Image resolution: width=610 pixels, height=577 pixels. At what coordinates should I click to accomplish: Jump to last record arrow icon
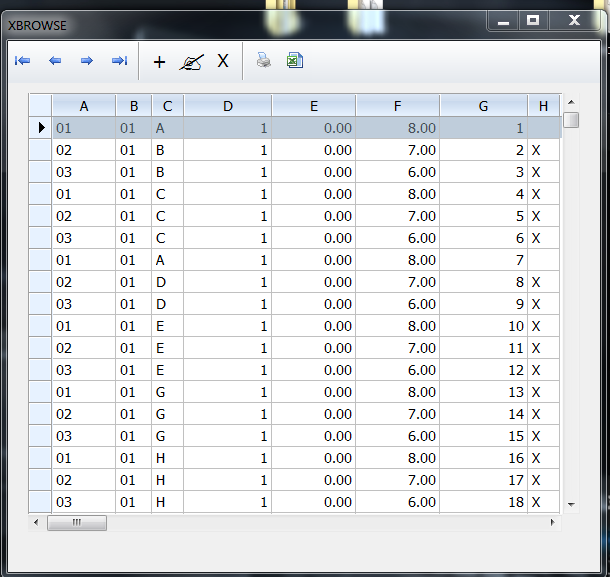(119, 61)
